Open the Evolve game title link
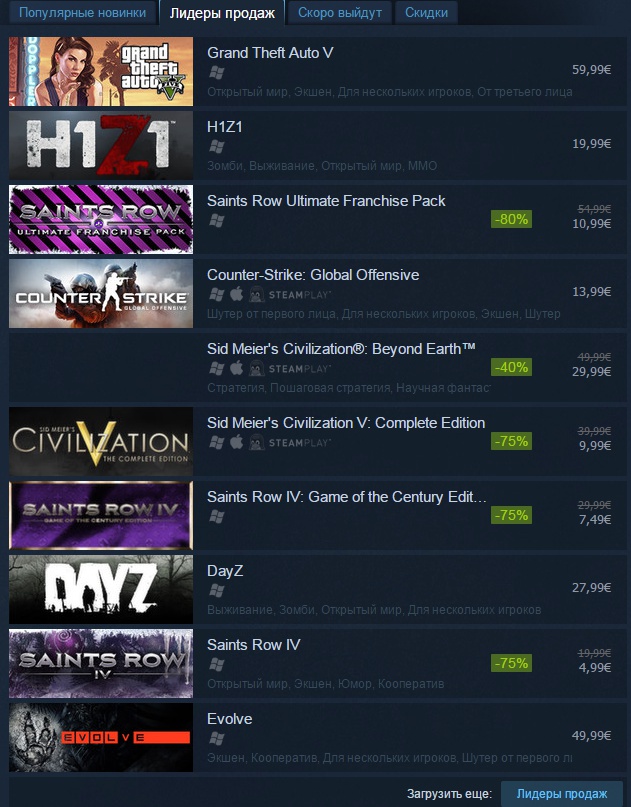Viewport: 631px width, 807px height. 230,719
